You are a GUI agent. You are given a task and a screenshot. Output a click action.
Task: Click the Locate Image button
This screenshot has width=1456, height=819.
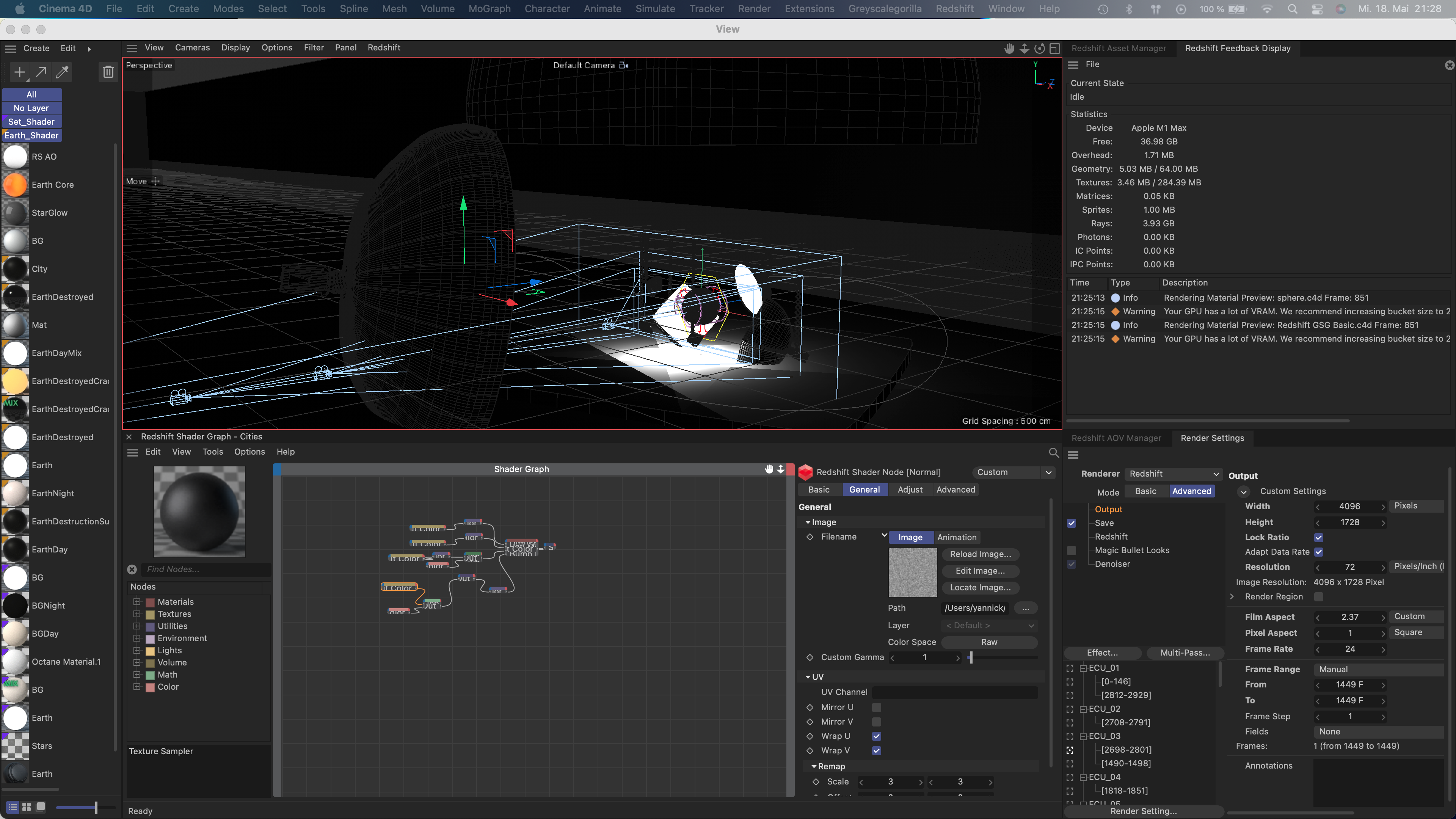(981, 588)
